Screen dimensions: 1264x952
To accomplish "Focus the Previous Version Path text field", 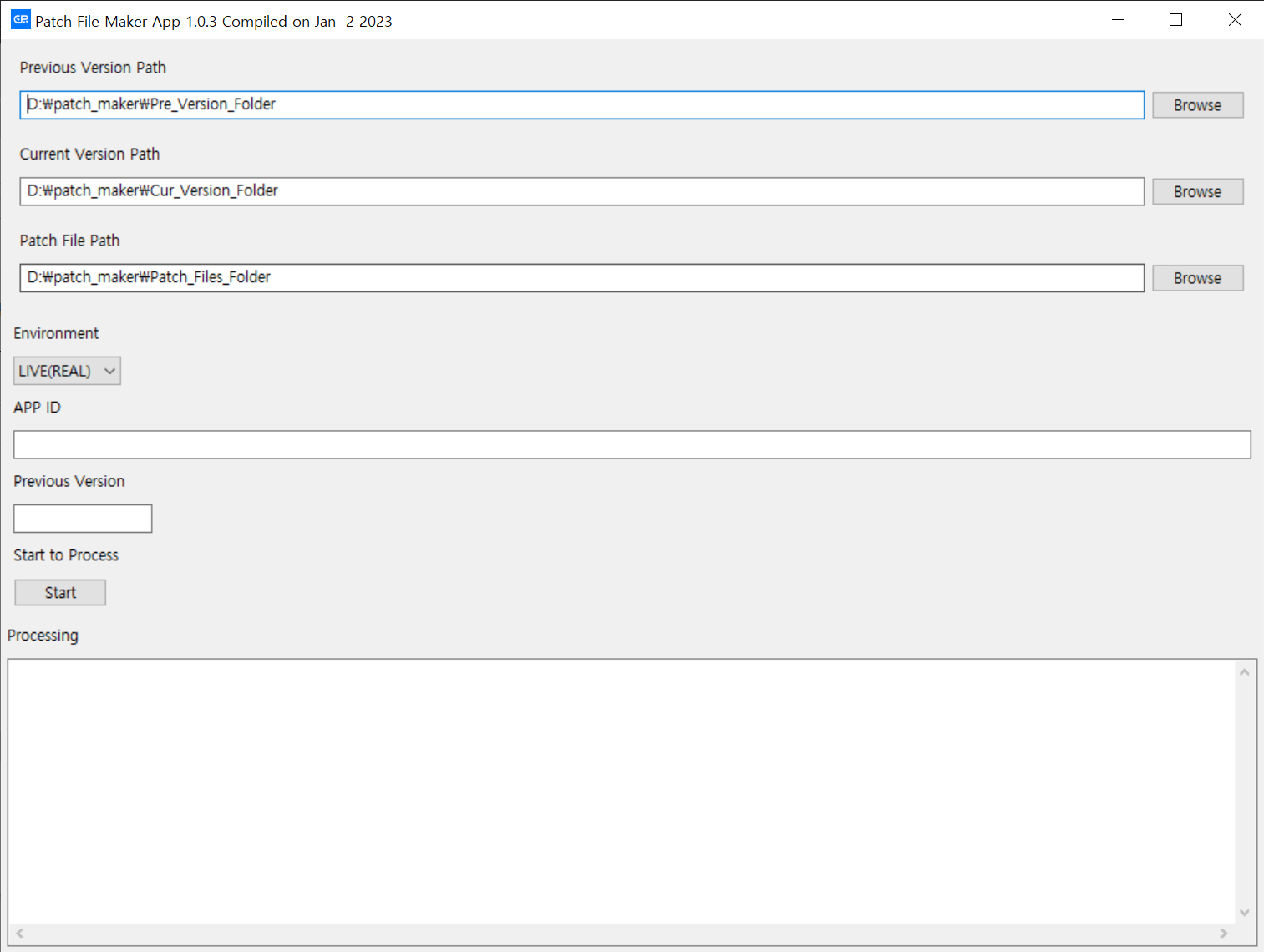I will point(581,105).
